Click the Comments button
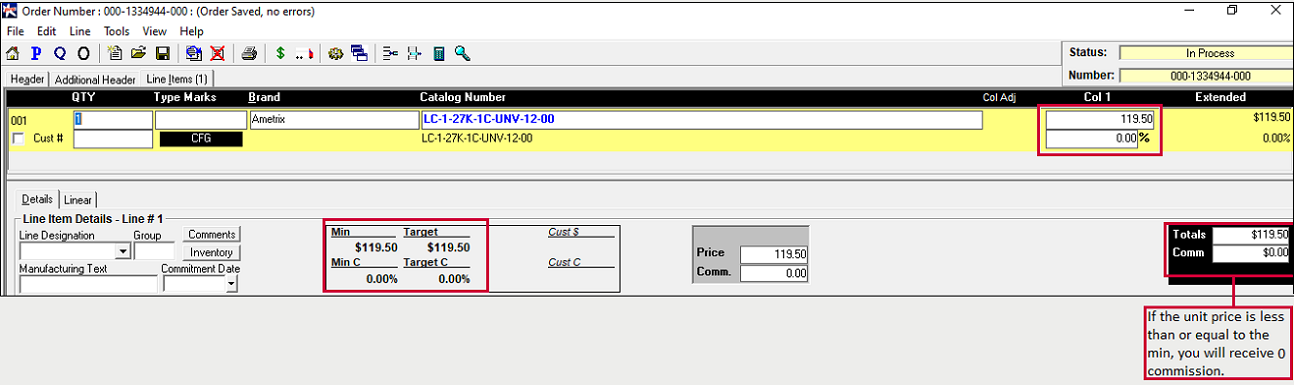Viewport: 1294px width, 385px height. point(212,234)
